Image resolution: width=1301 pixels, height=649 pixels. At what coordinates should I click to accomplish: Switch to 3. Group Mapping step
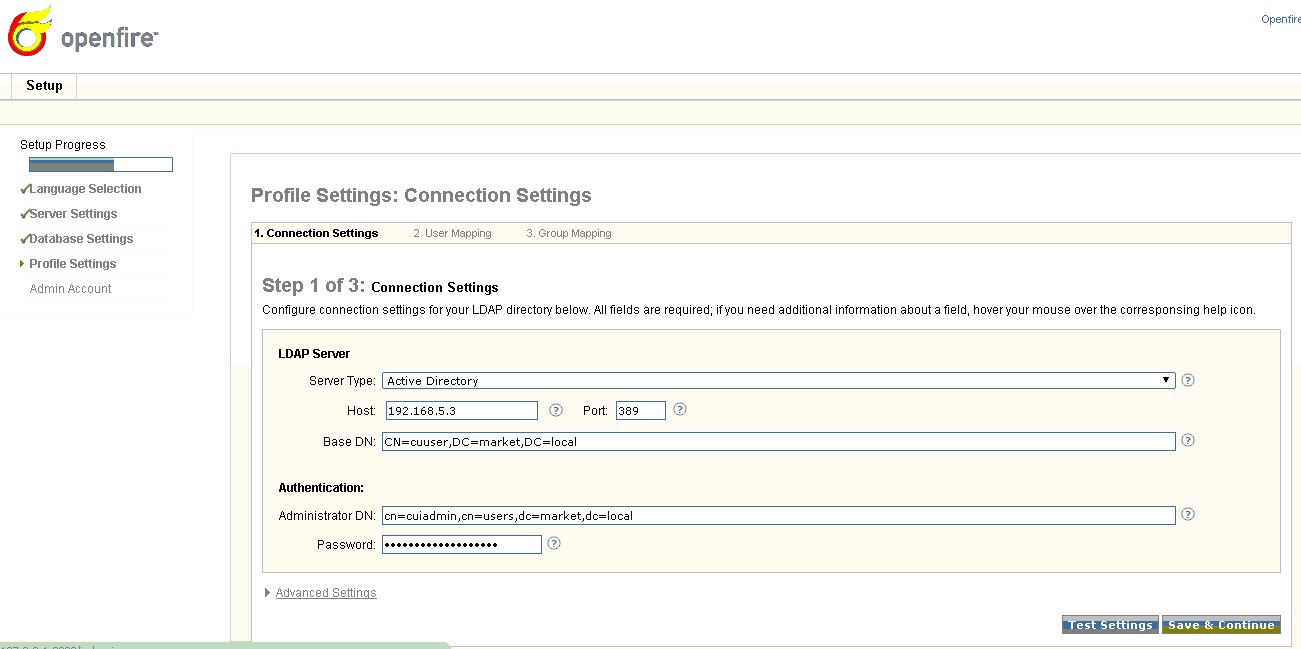tap(569, 233)
